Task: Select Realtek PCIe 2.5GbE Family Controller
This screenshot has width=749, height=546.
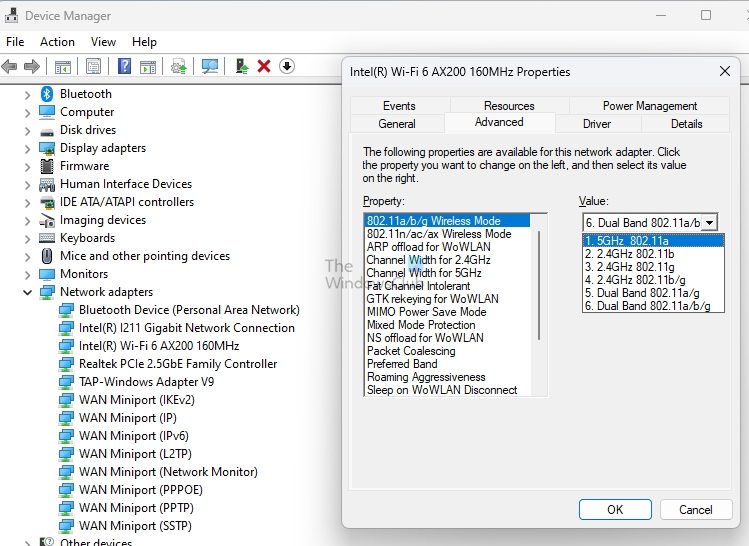Action: point(178,364)
